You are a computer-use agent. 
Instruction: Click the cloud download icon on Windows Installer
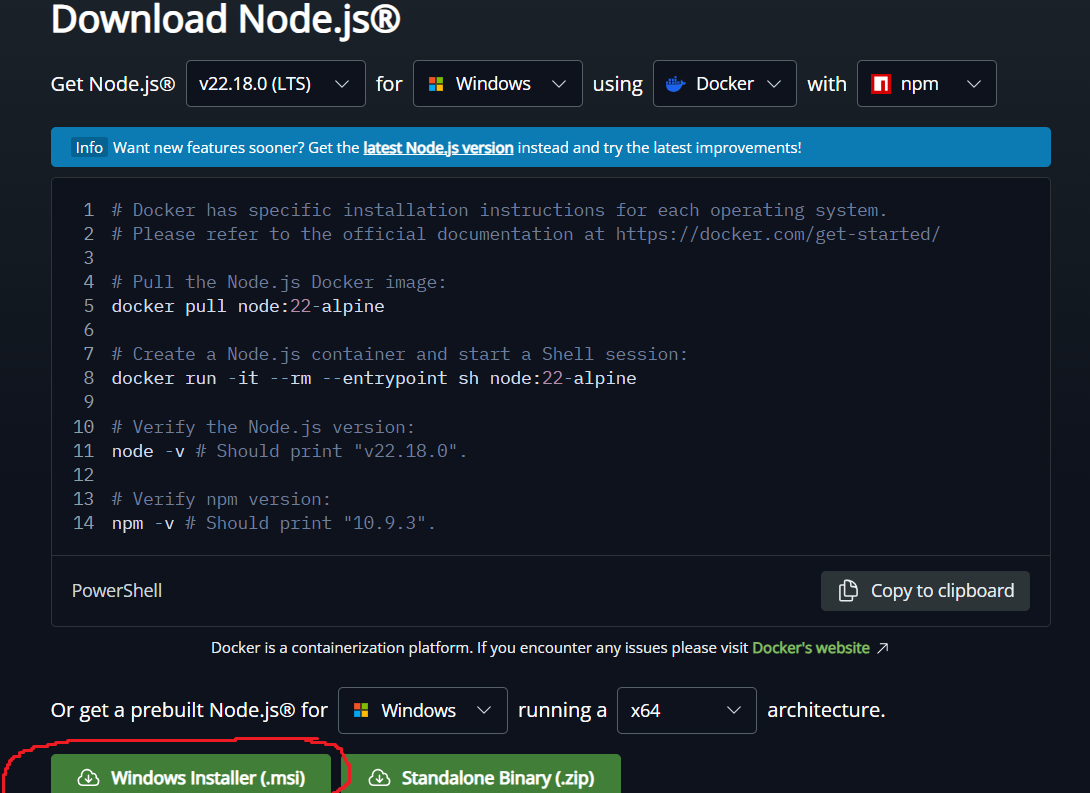tap(88, 778)
